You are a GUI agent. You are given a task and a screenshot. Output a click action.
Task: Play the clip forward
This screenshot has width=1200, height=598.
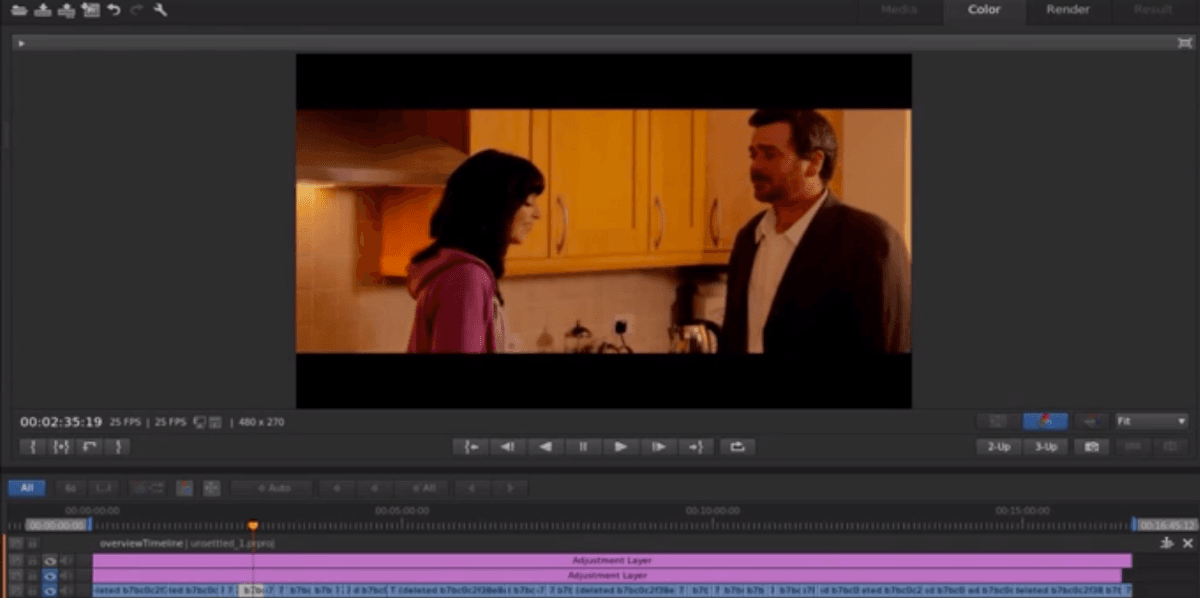point(621,447)
